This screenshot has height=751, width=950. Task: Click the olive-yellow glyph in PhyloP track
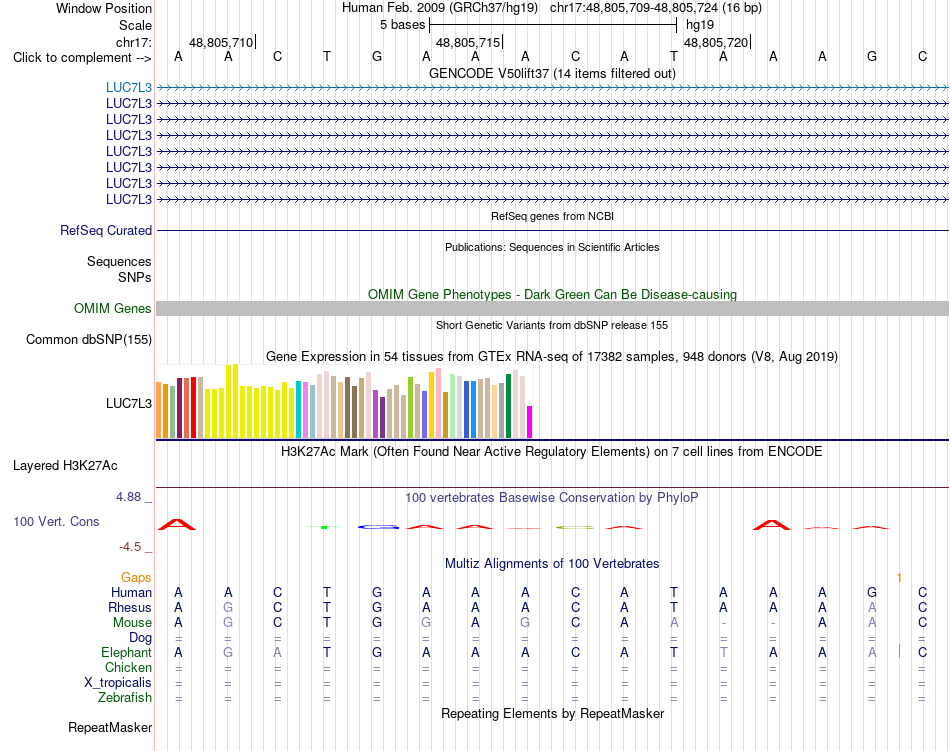[575, 527]
